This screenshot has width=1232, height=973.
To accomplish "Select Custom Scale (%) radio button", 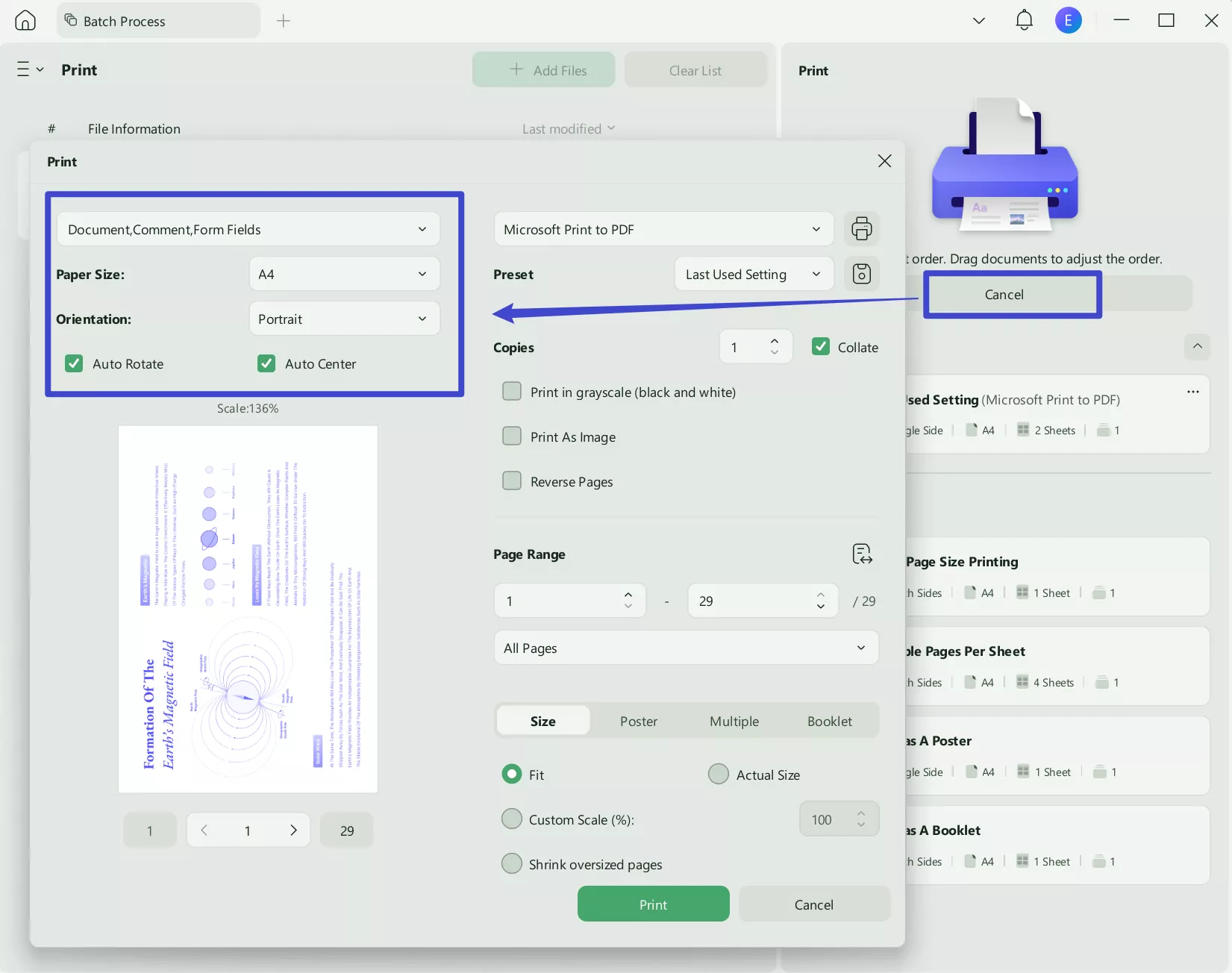I will click(x=512, y=819).
